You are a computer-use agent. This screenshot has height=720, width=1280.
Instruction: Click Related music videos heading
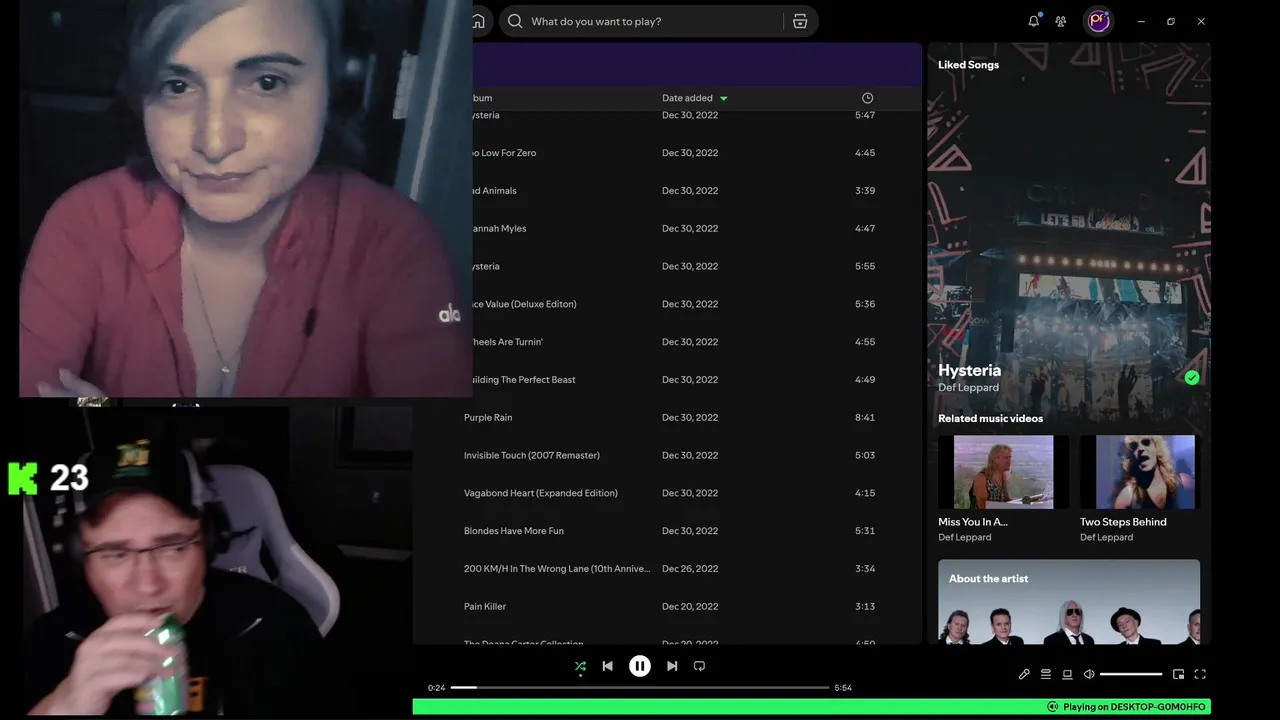(x=990, y=419)
